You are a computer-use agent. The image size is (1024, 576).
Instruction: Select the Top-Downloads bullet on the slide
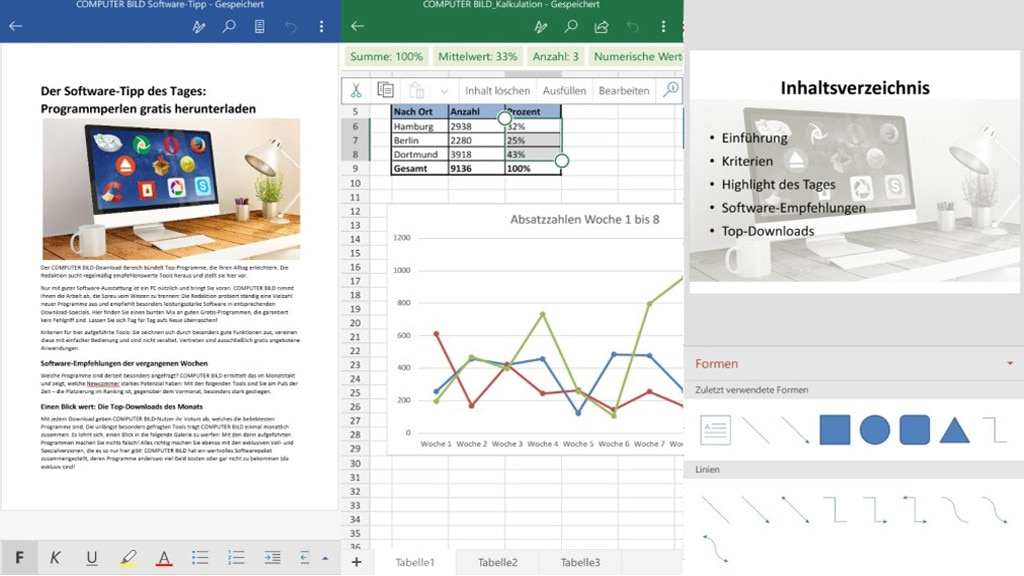point(767,231)
